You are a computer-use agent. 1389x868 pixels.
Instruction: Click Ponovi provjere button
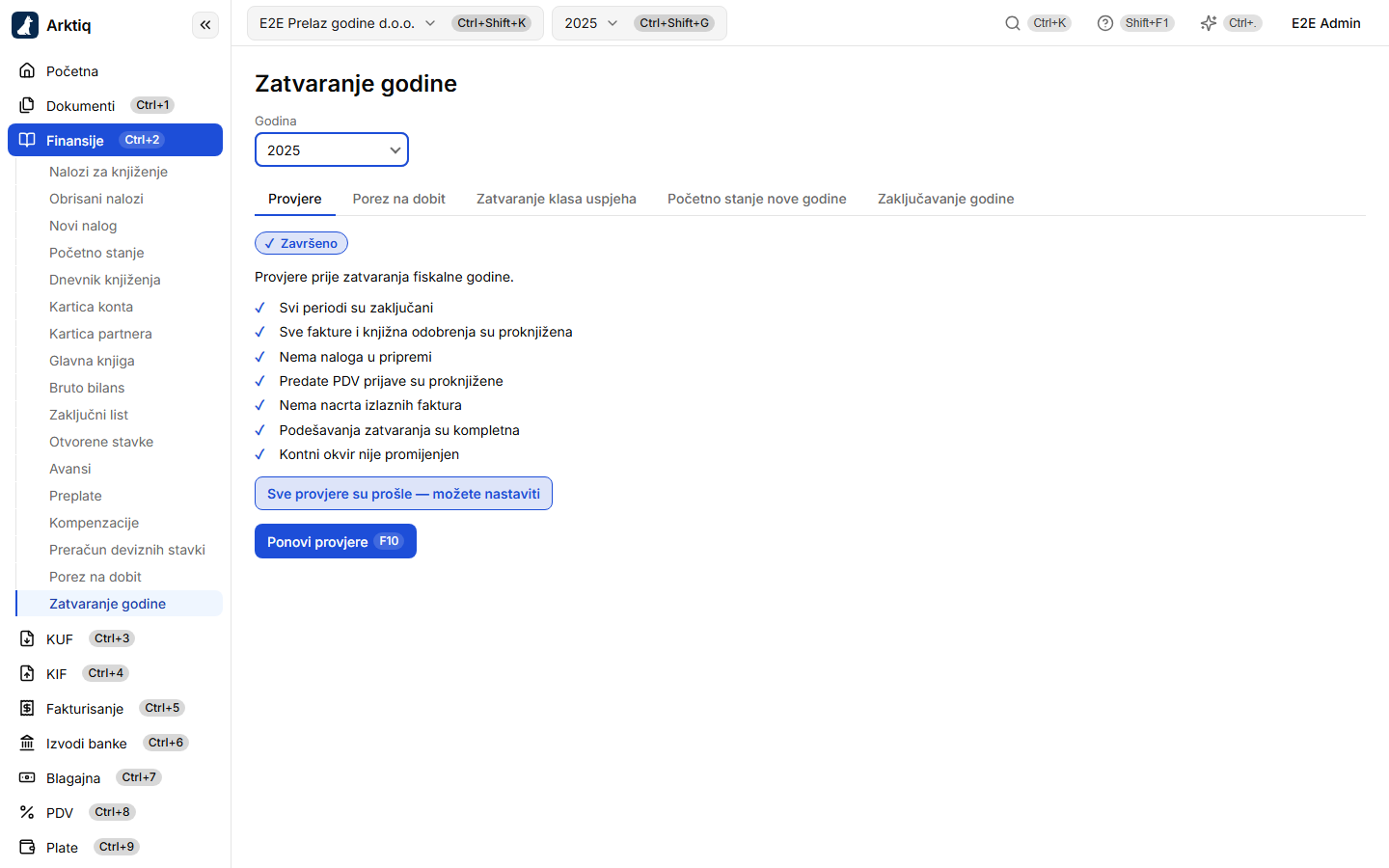336,541
